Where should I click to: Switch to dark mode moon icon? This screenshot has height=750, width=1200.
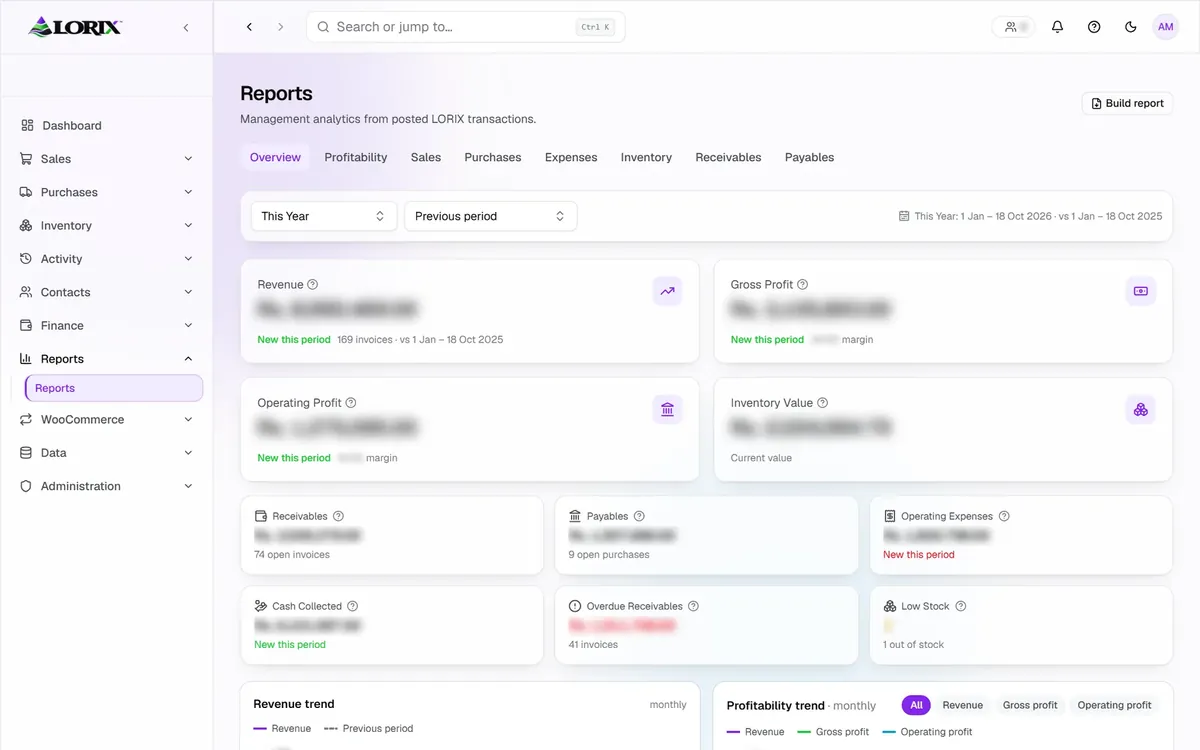1131,27
